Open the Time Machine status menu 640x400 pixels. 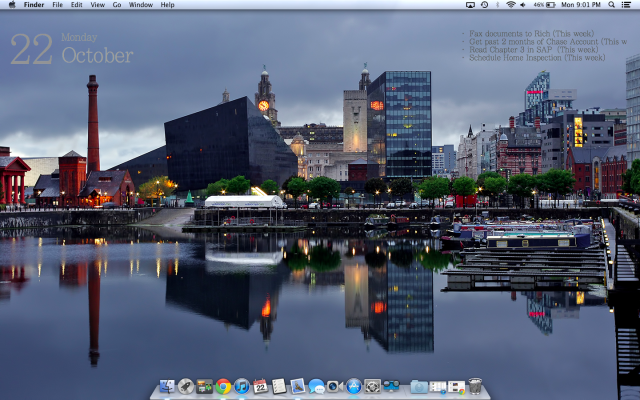(484, 5)
